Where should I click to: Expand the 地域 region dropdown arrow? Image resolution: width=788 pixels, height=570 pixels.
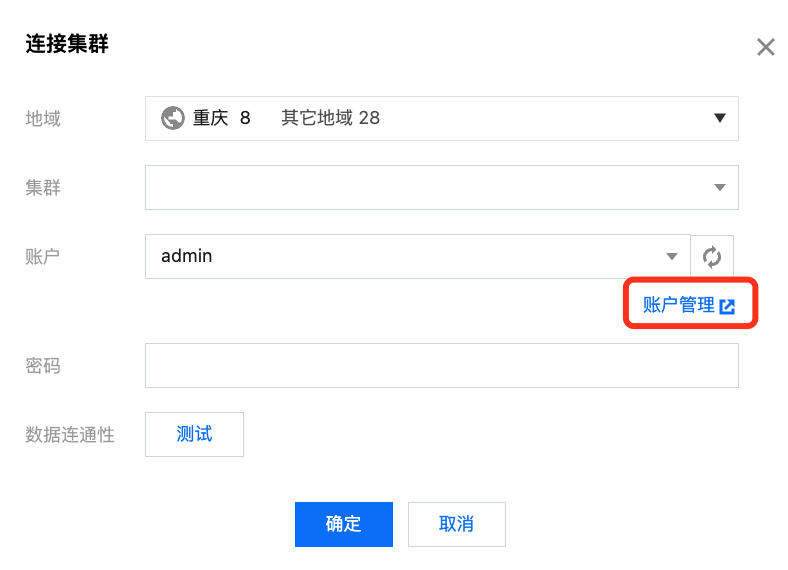coord(719,118)
